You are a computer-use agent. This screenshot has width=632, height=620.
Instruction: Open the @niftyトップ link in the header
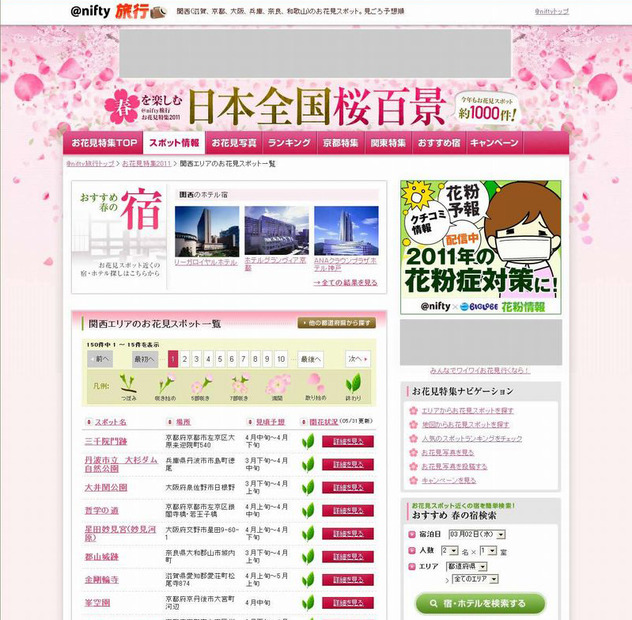coord(552,12)
